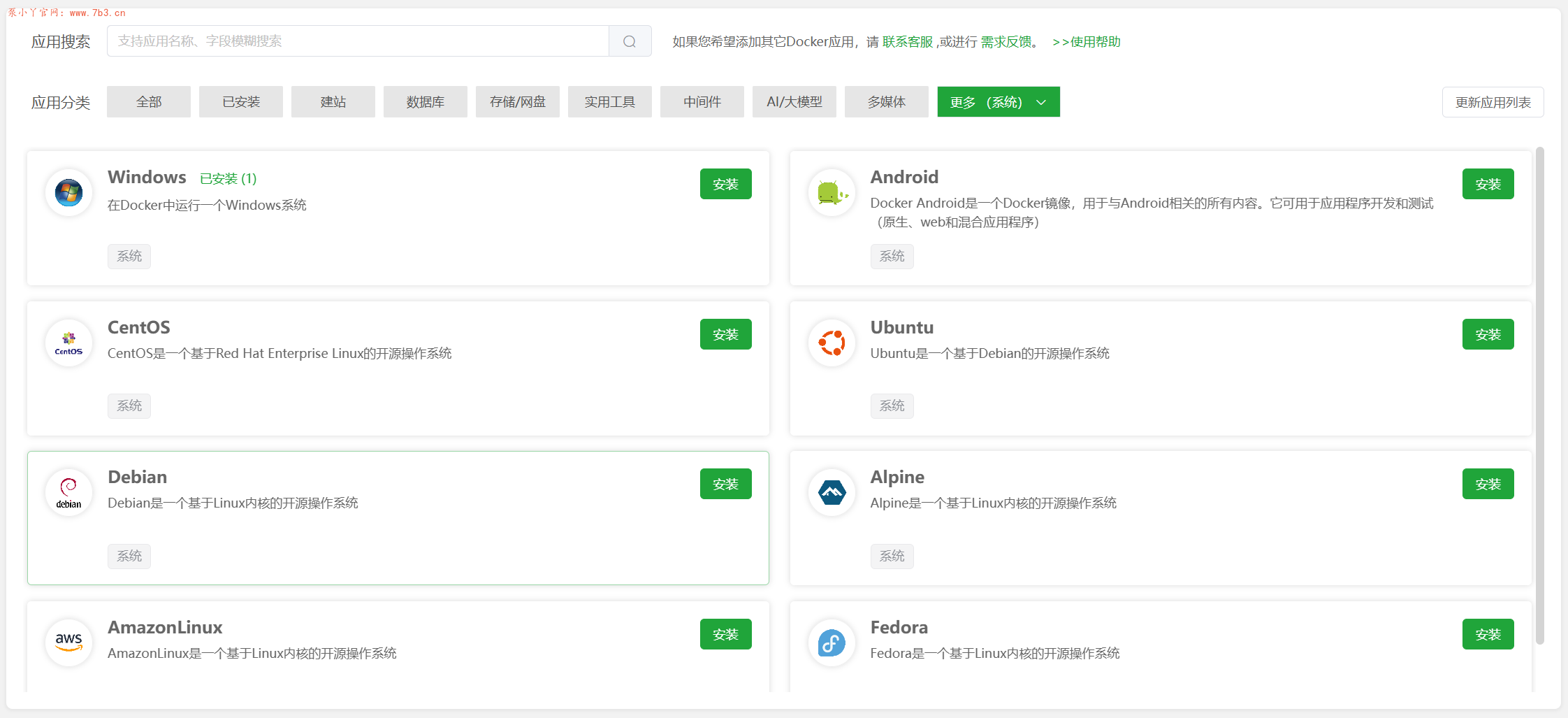The width and height of the screenshot is (1568, 718).
Task: Click the app list vertical scrollbar
Action: click(x=1539, y=395)
